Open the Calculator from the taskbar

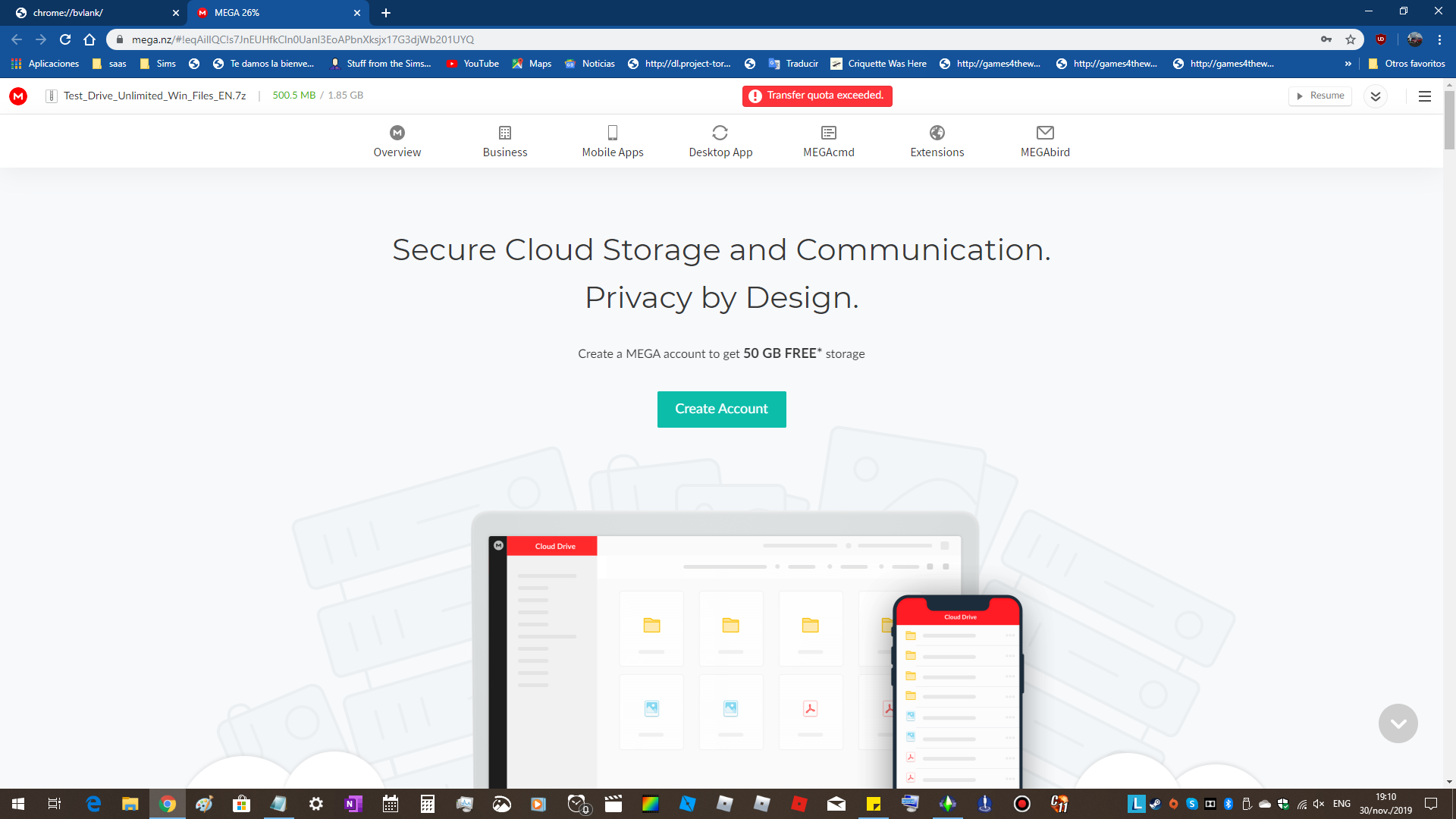(428, 804)
